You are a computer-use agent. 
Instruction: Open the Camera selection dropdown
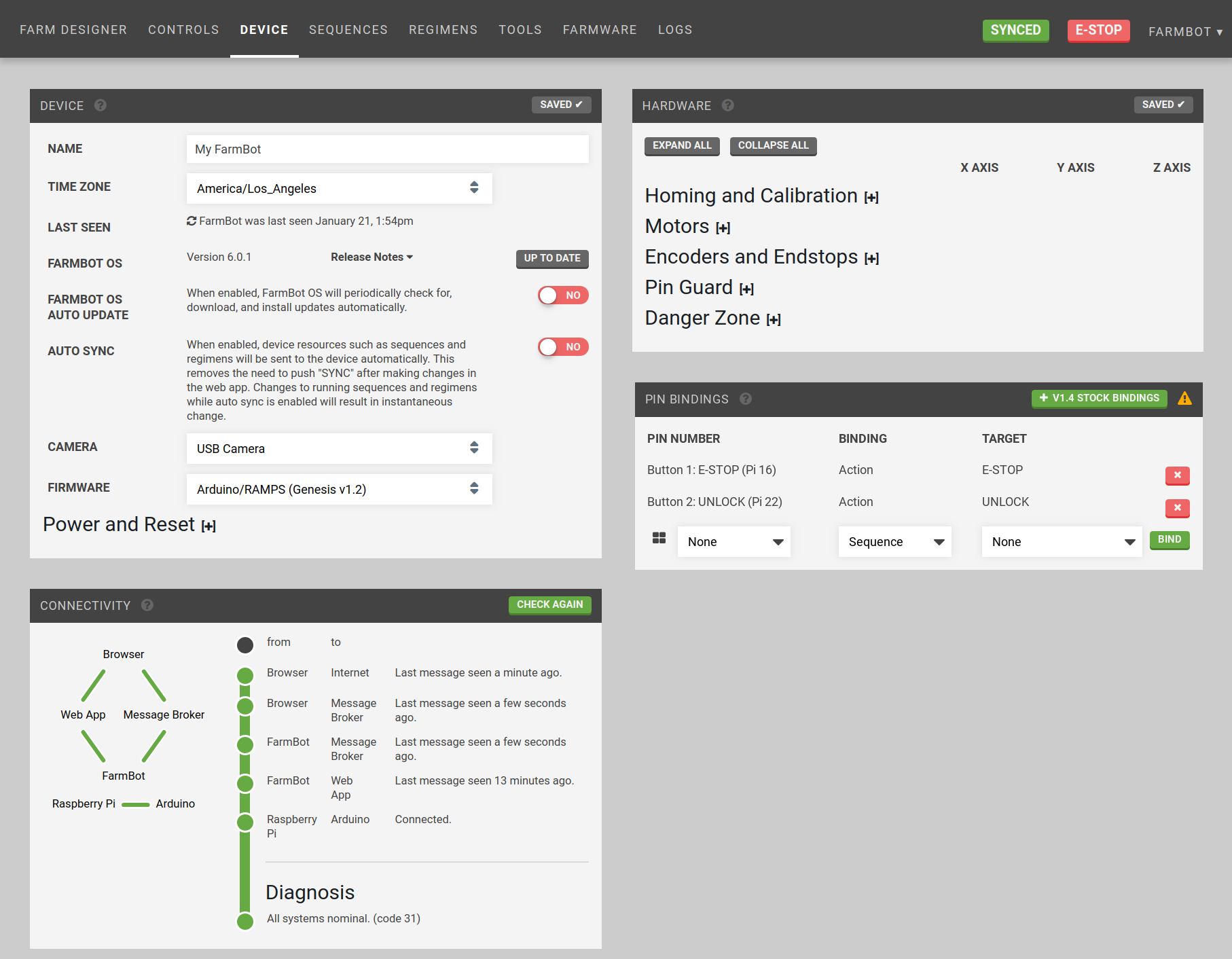coord(339,448)
